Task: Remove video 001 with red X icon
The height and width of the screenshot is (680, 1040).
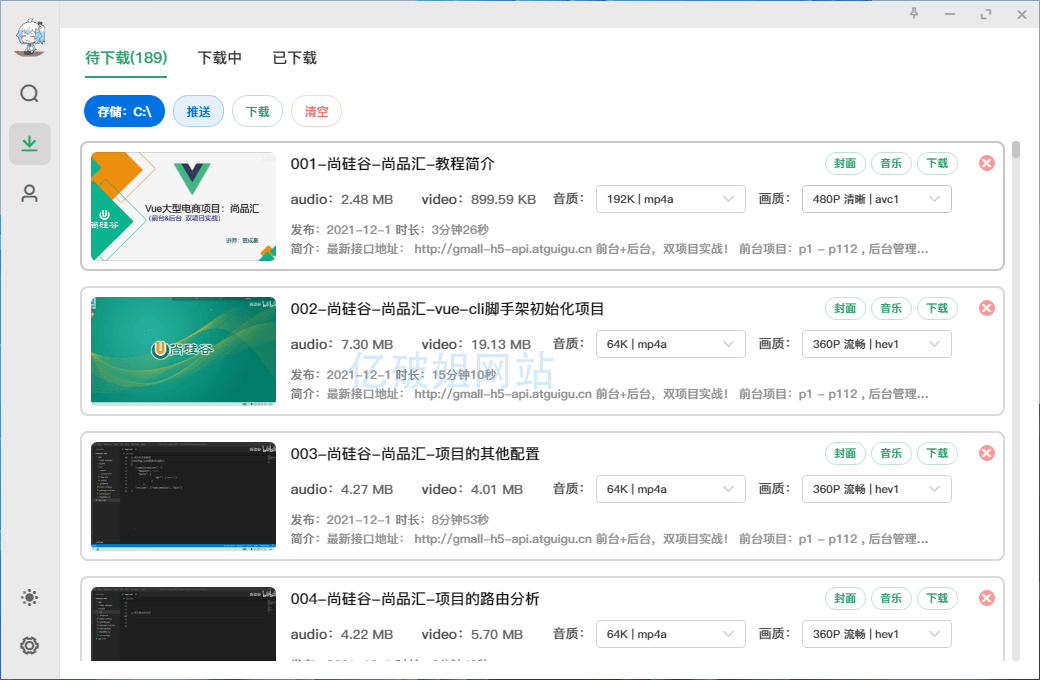Action: click(x=986, y=163)
